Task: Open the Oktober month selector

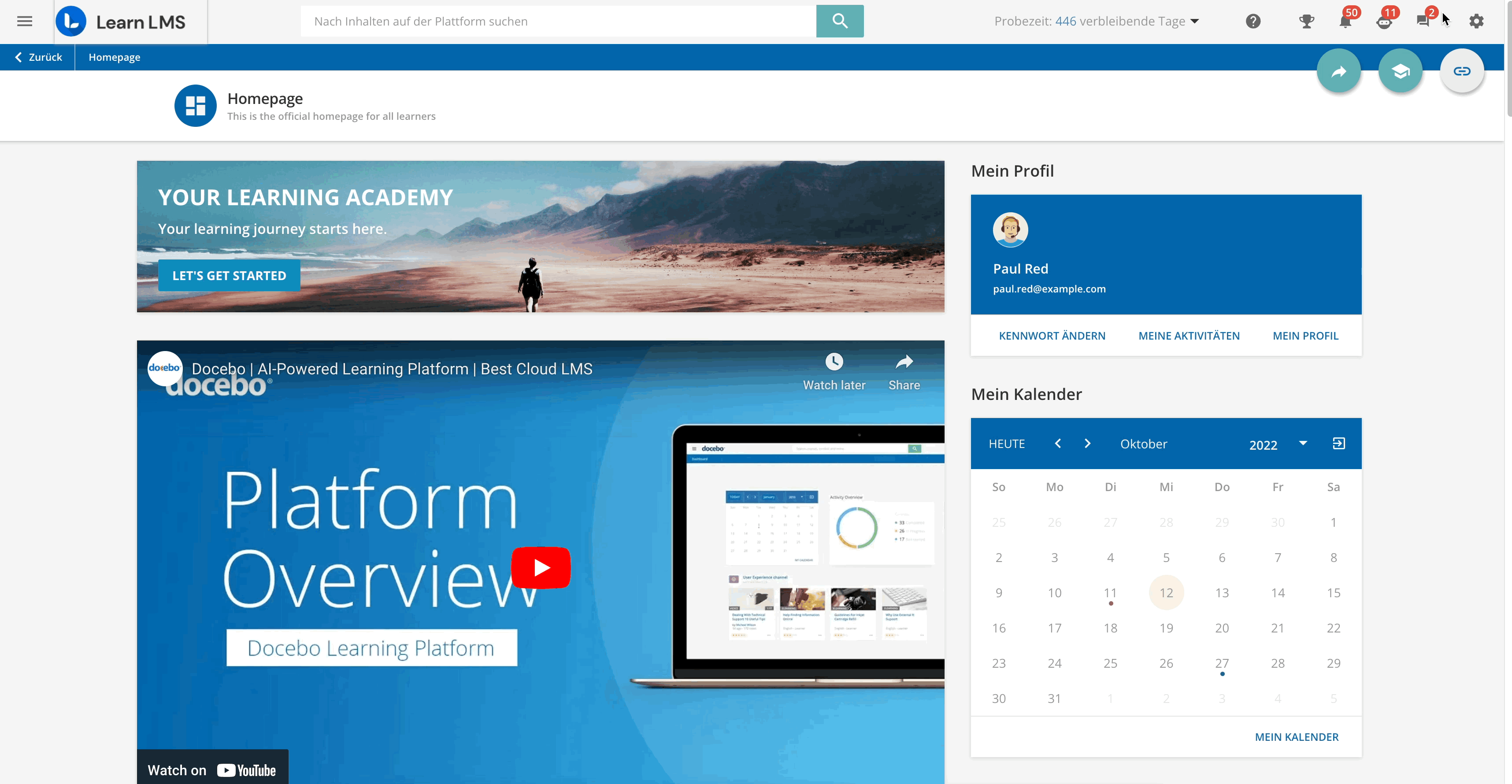Action: pyautogui.click(x=1143, y=444)
